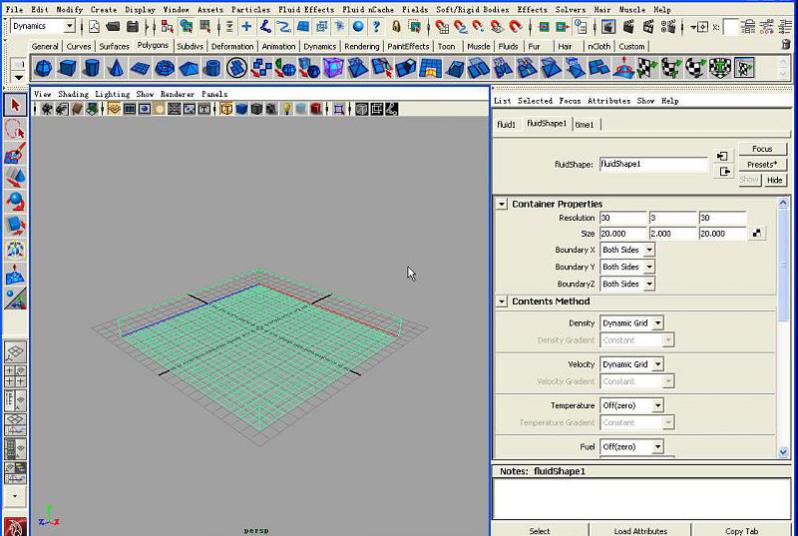Click the save scene disk icon
798x536 pixels.
[x=132, y=26]
